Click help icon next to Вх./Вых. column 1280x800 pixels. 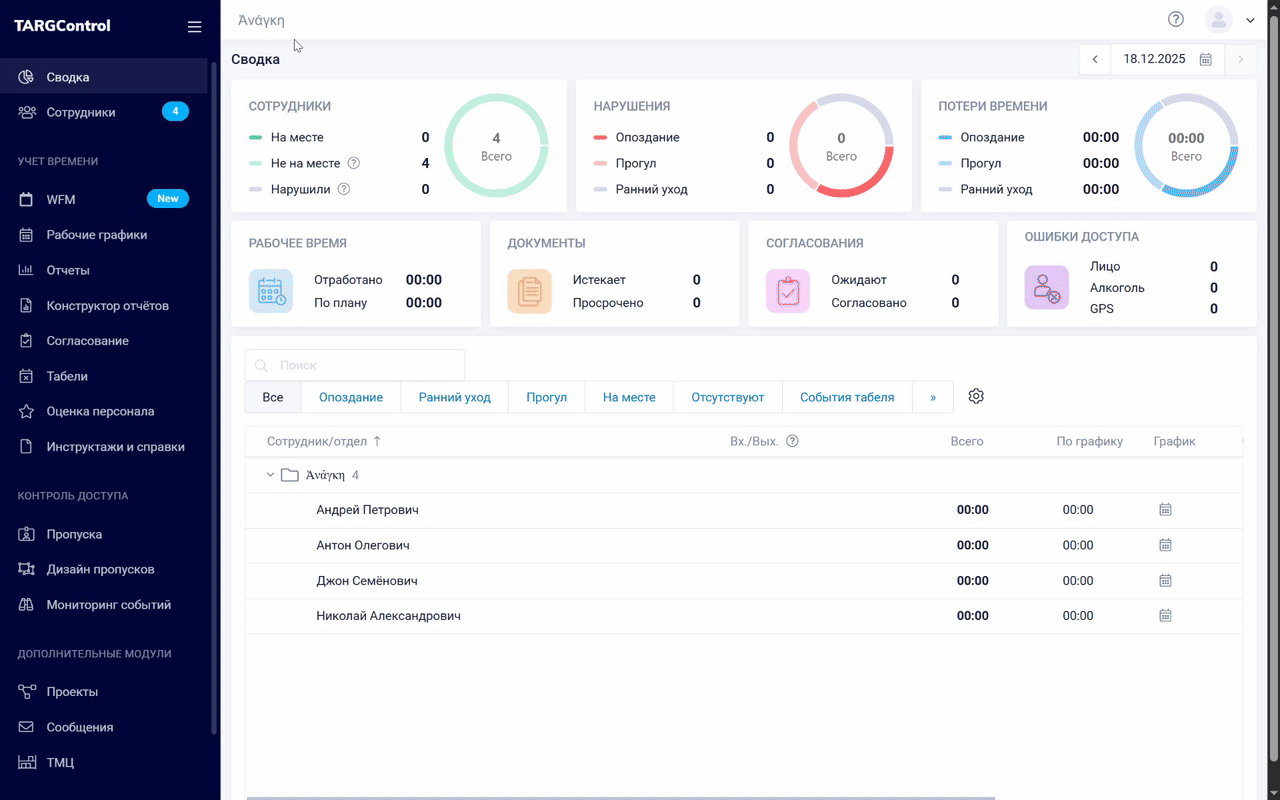[x=792, y=441]
